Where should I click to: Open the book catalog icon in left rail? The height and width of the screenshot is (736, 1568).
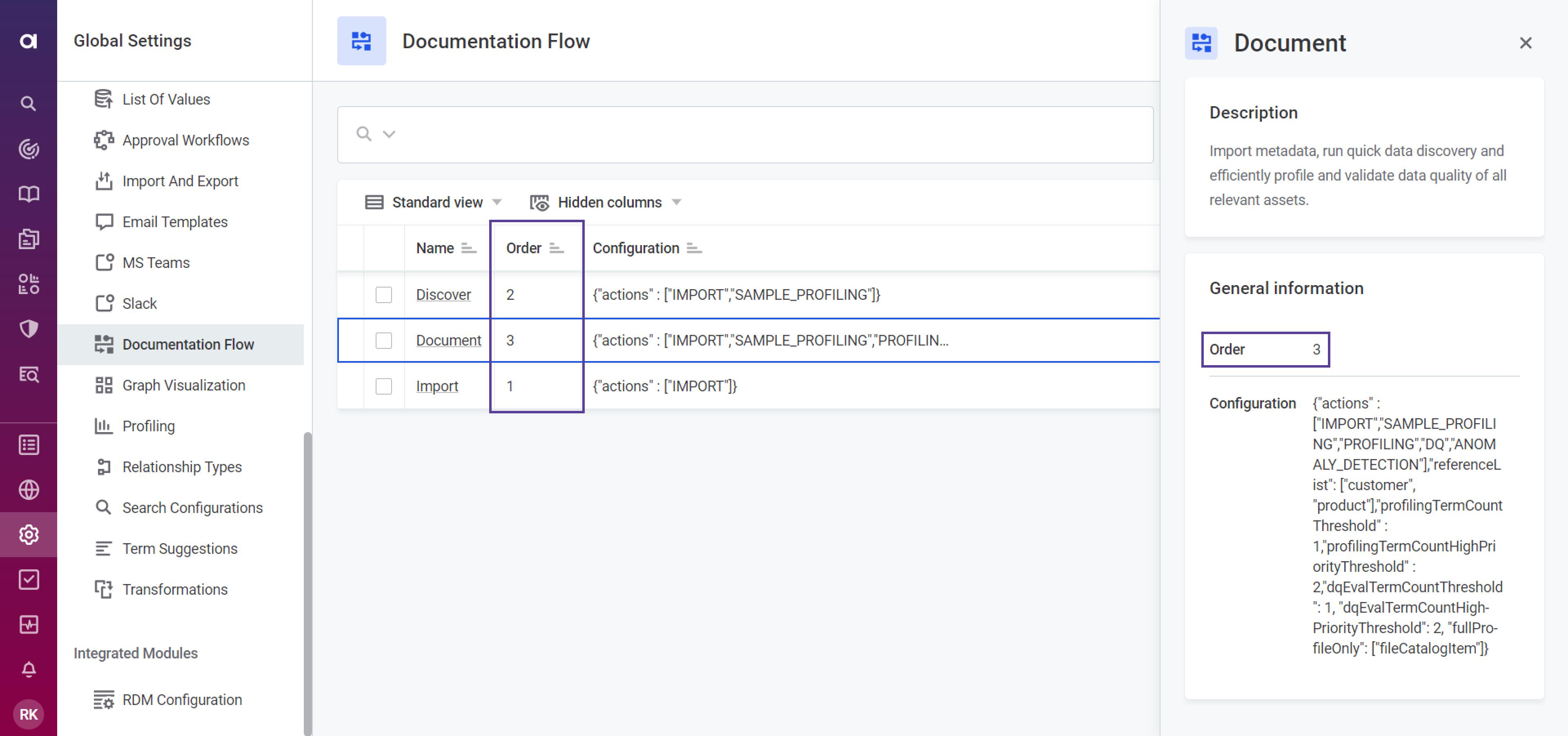(x=28, y=194)
